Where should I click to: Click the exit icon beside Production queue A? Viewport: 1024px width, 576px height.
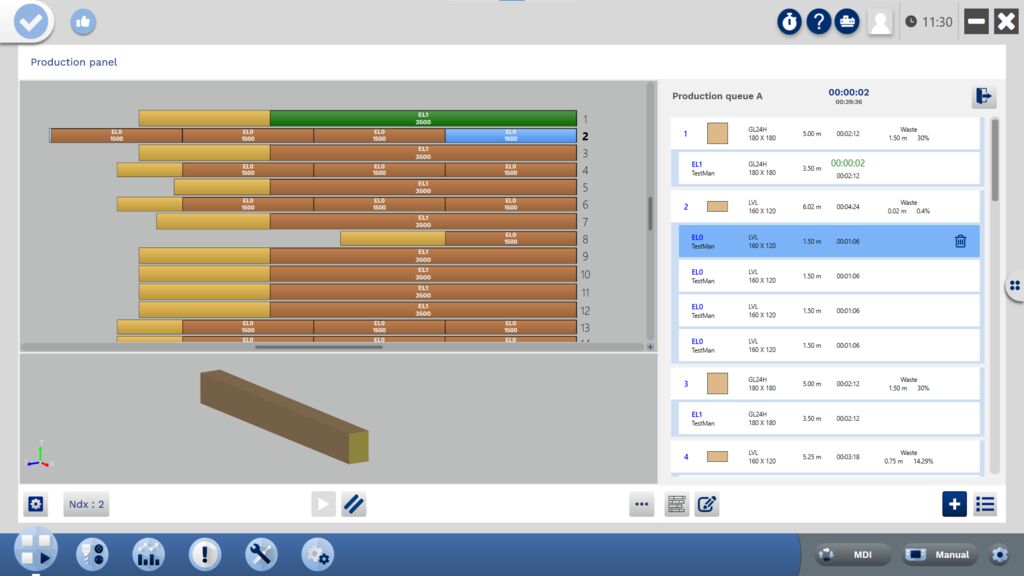(x=984, y=96)
